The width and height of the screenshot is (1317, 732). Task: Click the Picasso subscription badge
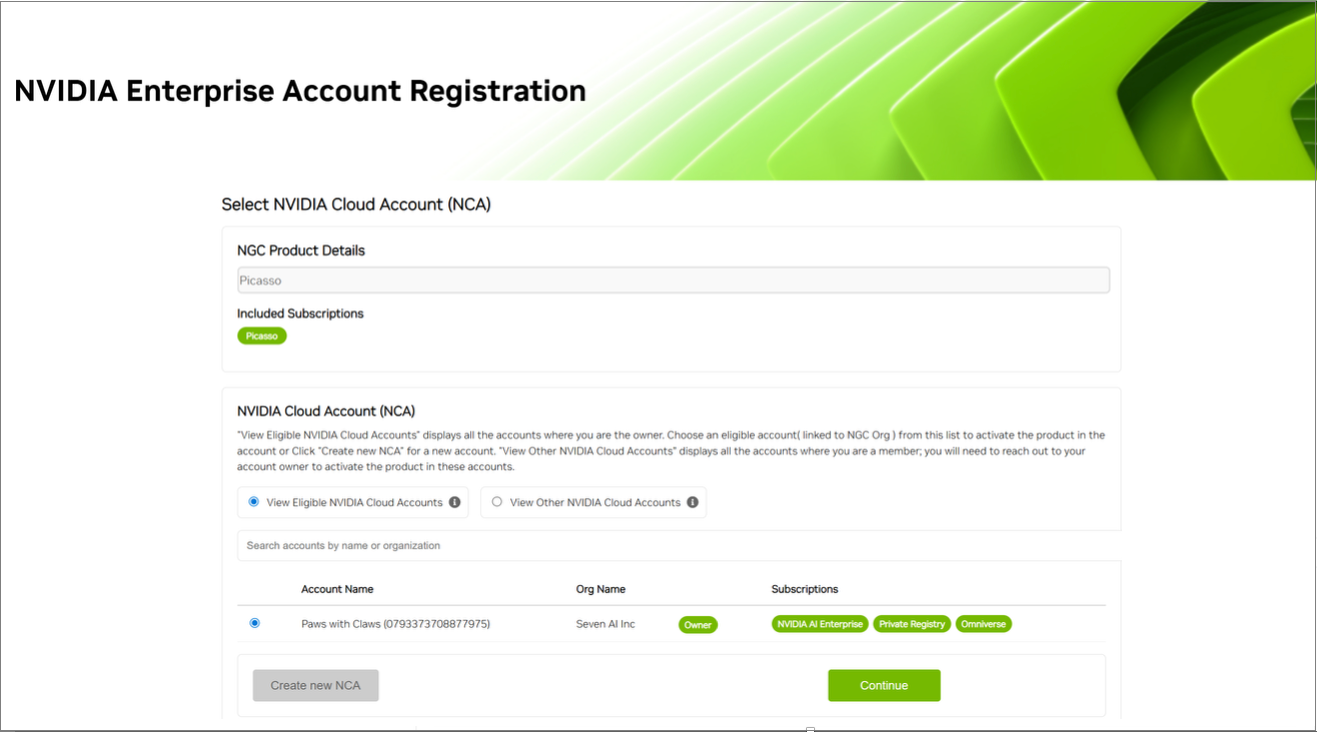(262, 336)
